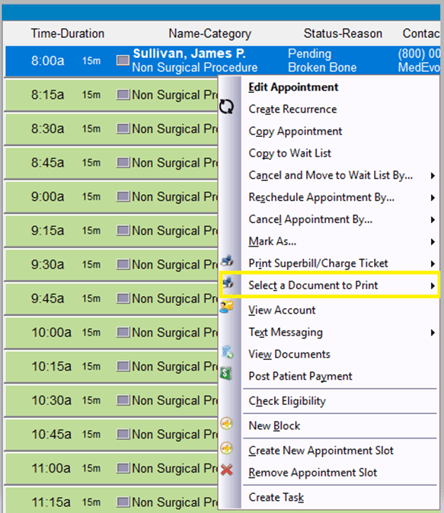444x513 pixels.
Task: Click the View Account person icon
Action: tap(227, 306)
